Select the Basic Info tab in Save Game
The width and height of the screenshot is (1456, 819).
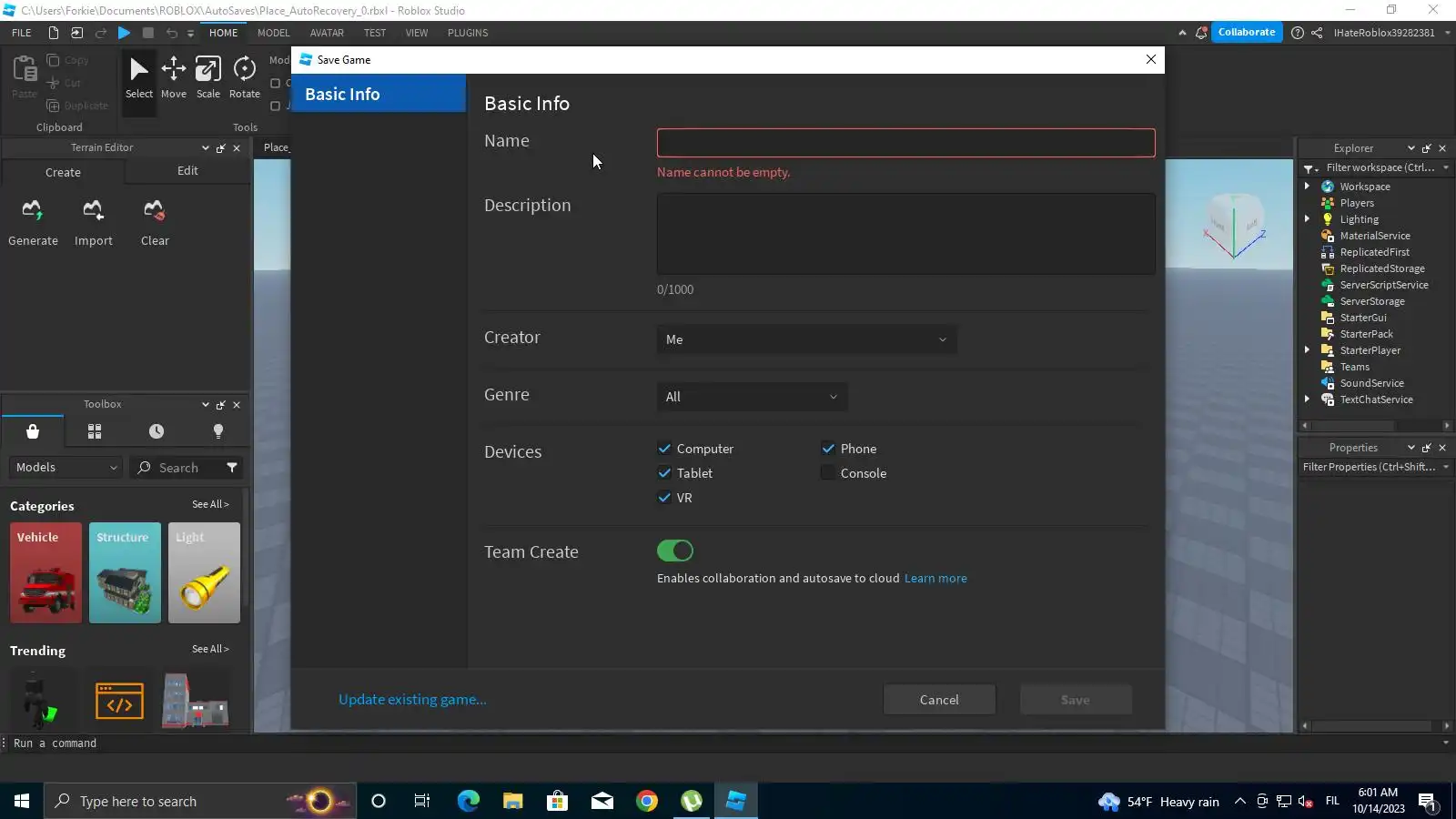379,94
